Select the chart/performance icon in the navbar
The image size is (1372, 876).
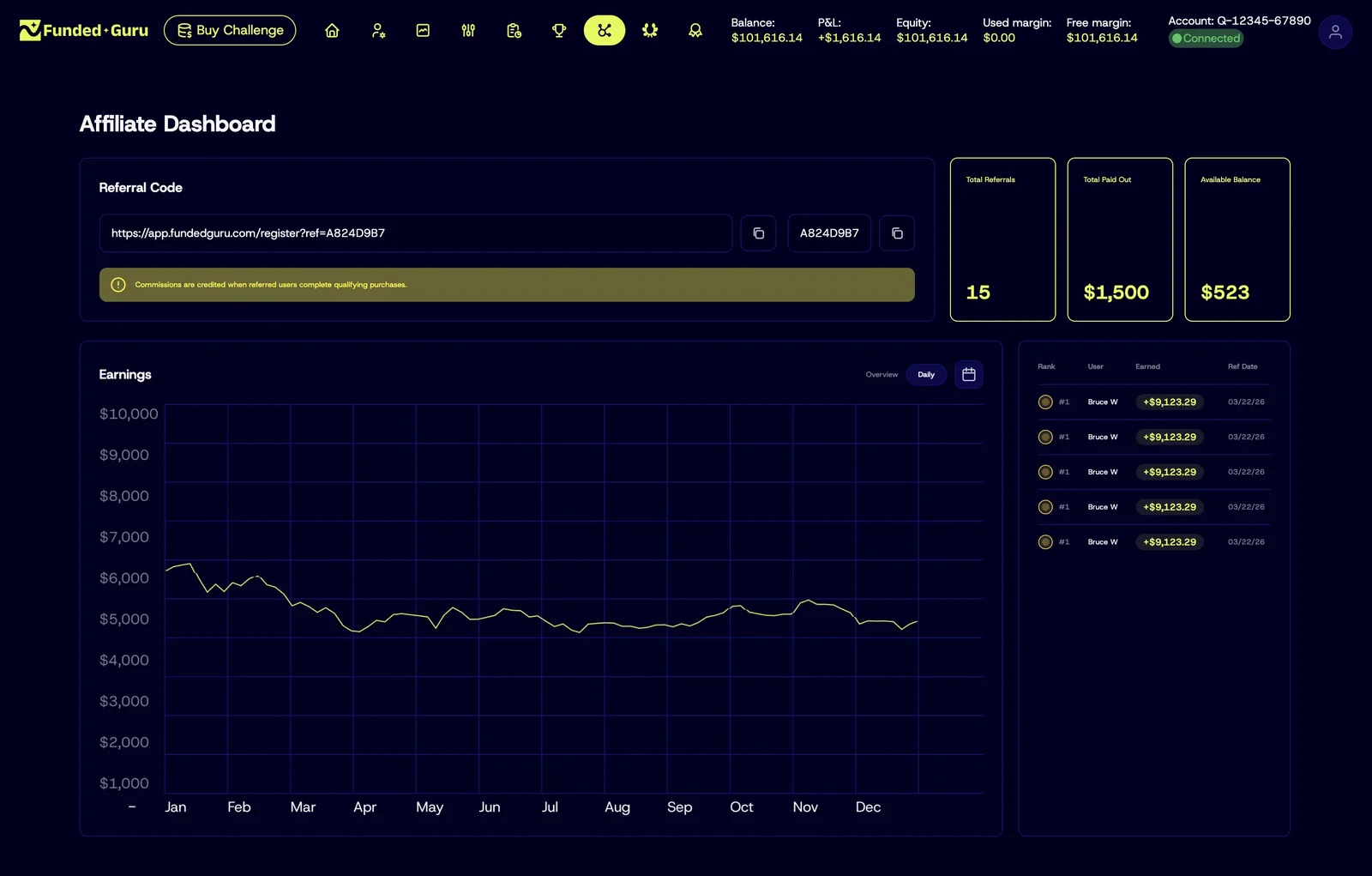click(x=423, y=30)
